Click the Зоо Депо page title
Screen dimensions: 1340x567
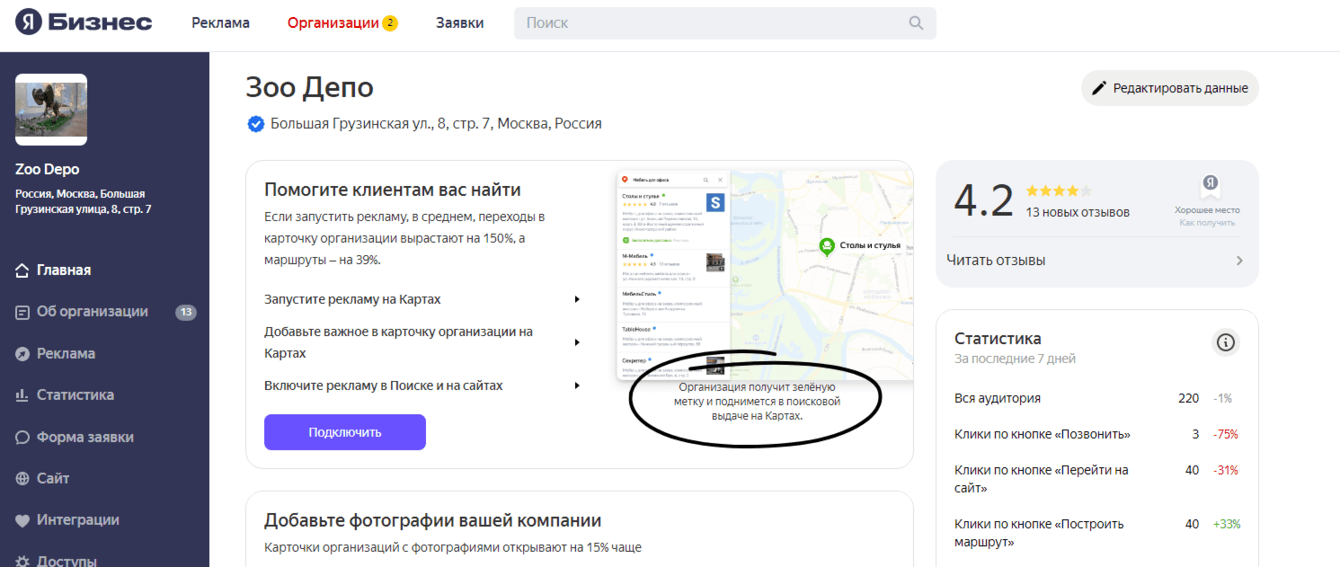click(310, 87)
